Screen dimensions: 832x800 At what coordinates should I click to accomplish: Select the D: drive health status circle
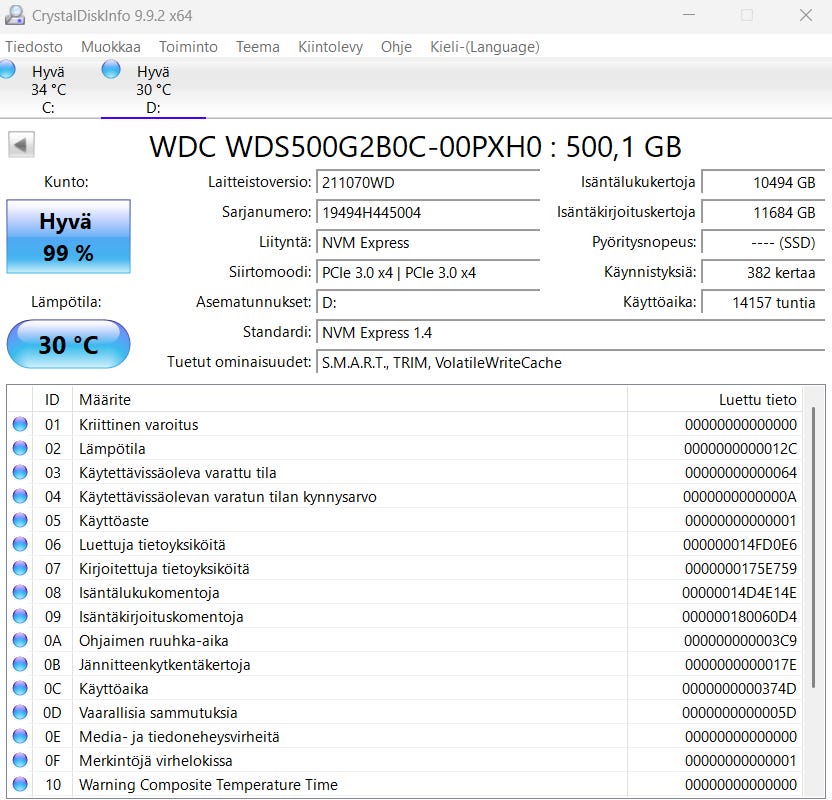click(111, 69)
